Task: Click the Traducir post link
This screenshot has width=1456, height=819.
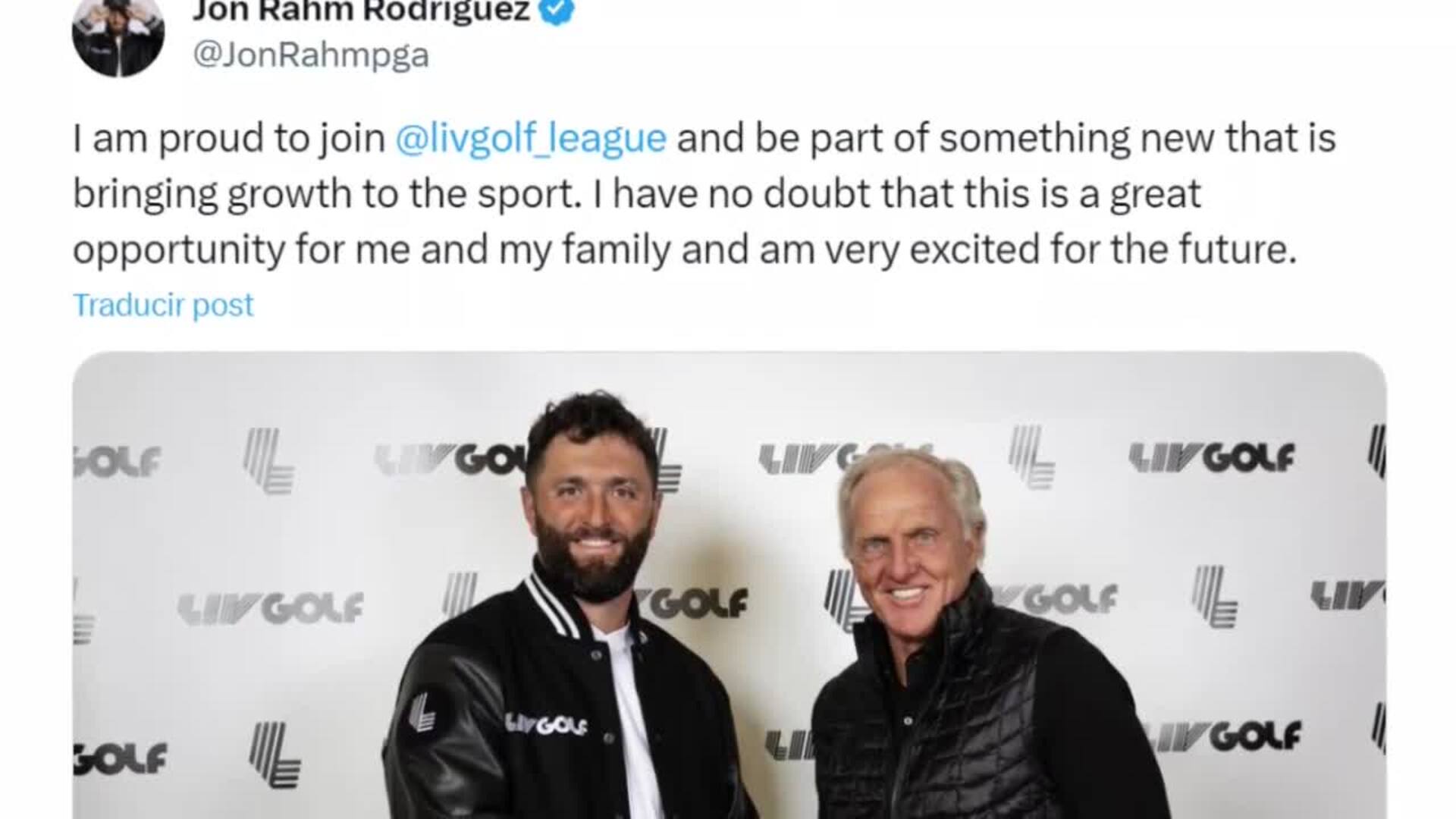Action: [163, 305]
